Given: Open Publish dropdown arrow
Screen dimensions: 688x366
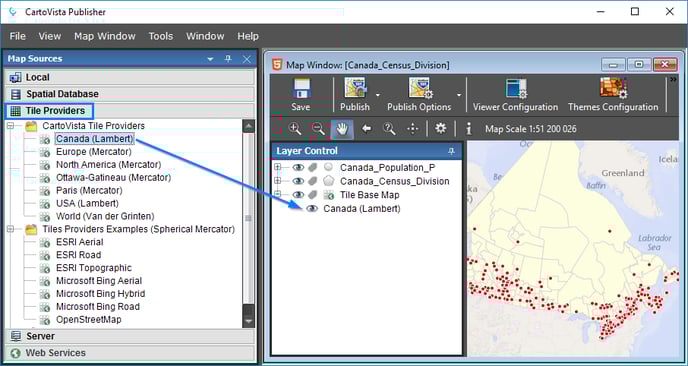Looking at the screenshot, I should 377,95.
